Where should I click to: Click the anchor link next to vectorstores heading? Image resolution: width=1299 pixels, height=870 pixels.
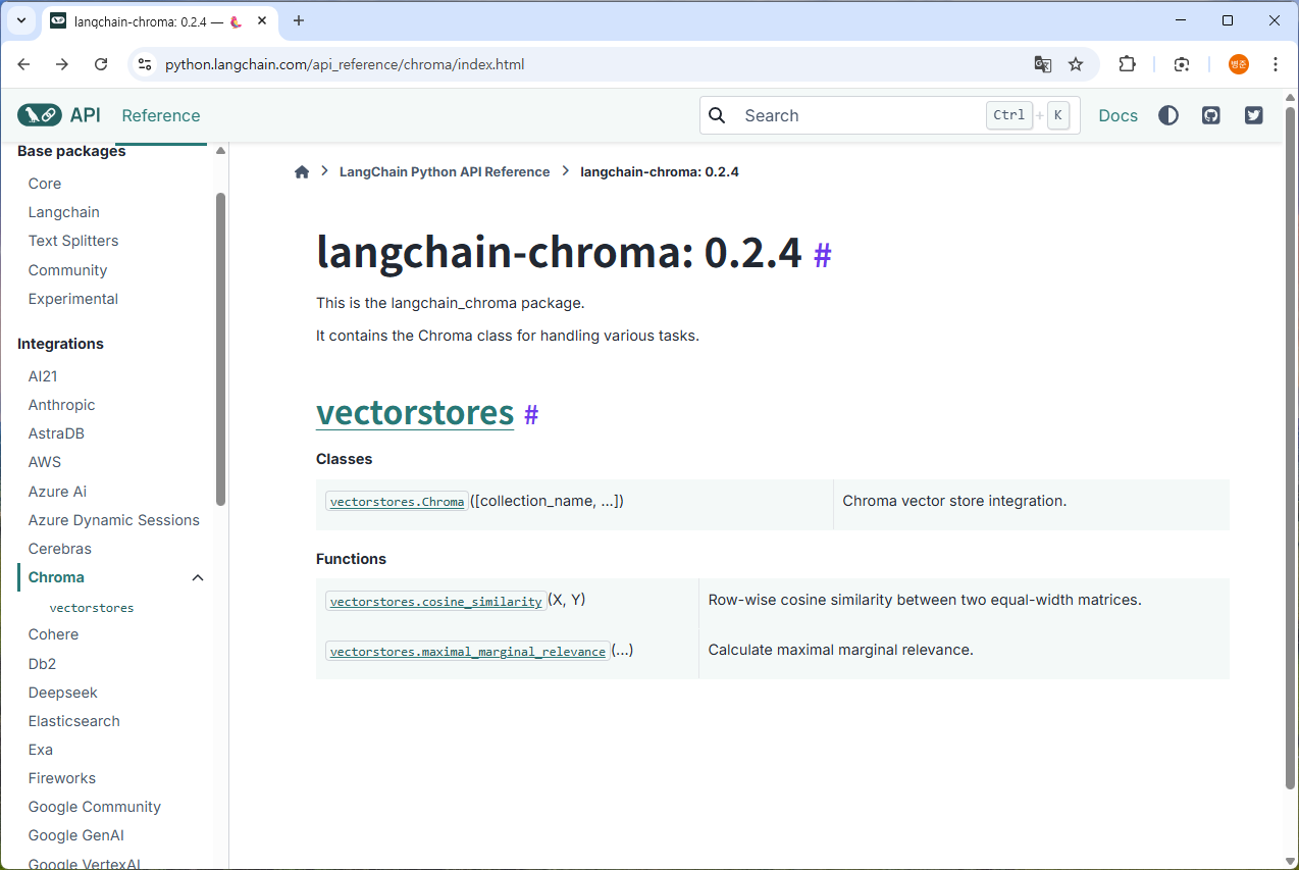click(531, 414)
